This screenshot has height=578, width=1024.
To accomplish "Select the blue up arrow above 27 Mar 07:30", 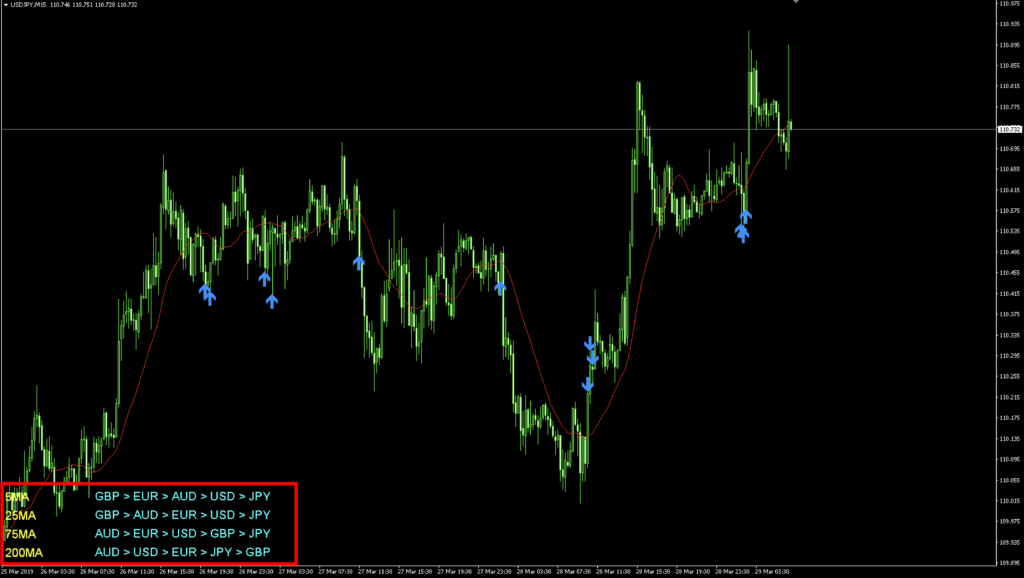I will pos(359,262).
